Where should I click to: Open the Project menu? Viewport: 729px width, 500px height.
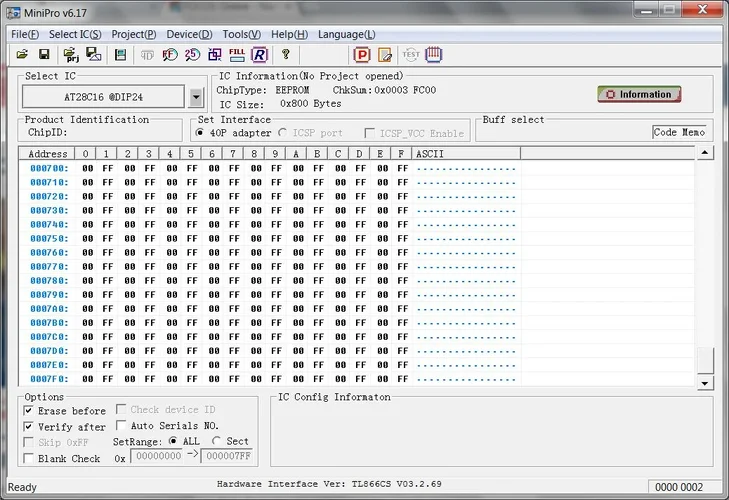point(134,34)
